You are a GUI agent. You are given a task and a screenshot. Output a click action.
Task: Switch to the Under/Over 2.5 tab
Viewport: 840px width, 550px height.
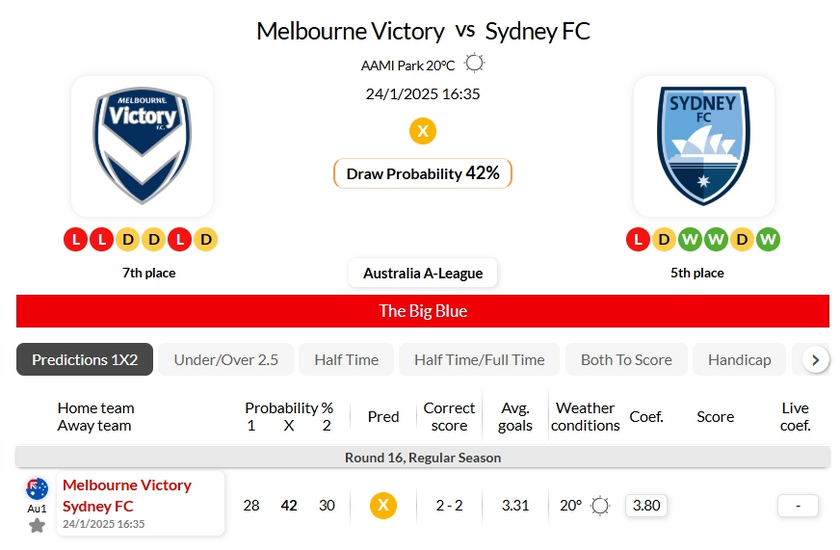click(226, 360)
